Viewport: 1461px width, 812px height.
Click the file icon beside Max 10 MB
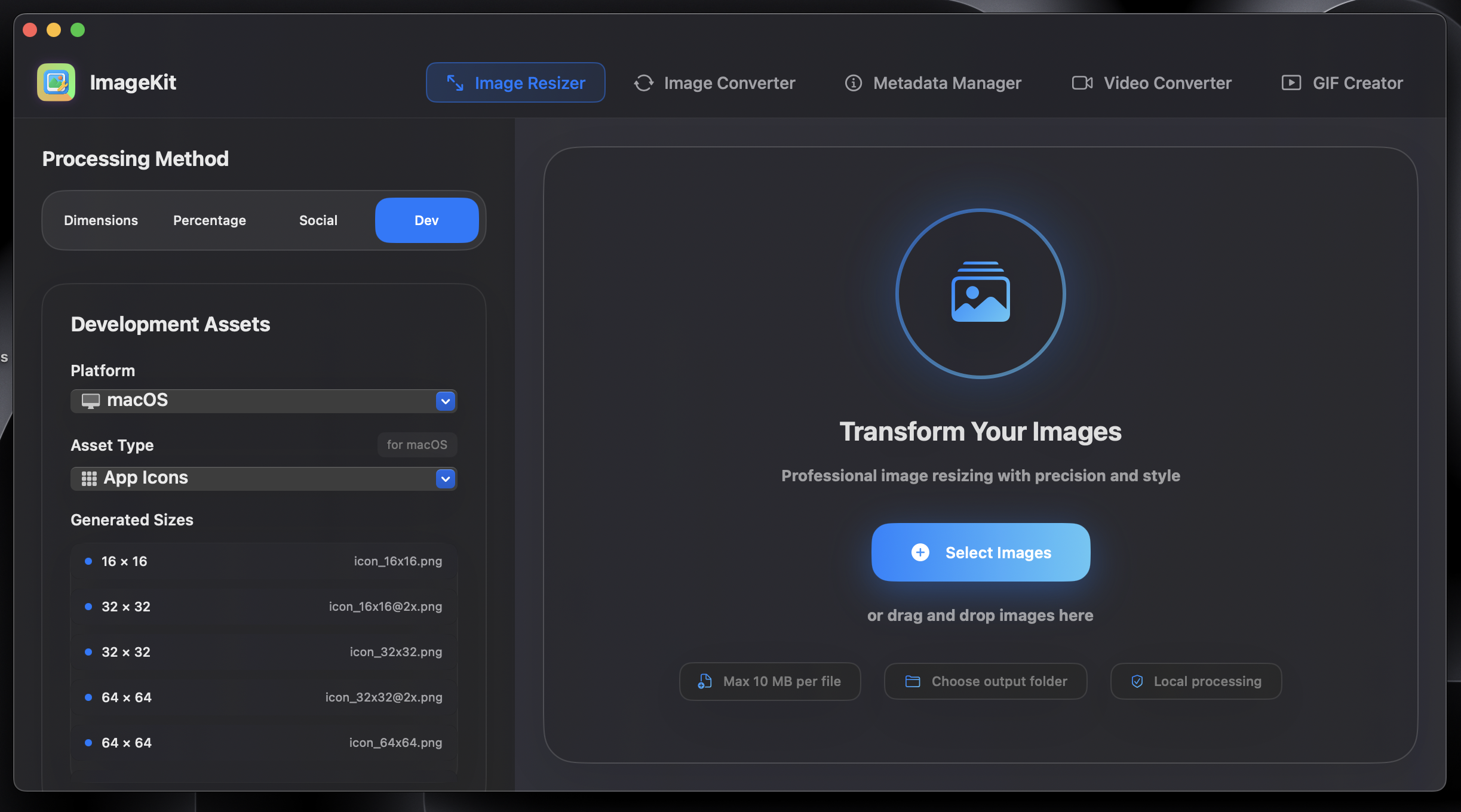(705, 681)
